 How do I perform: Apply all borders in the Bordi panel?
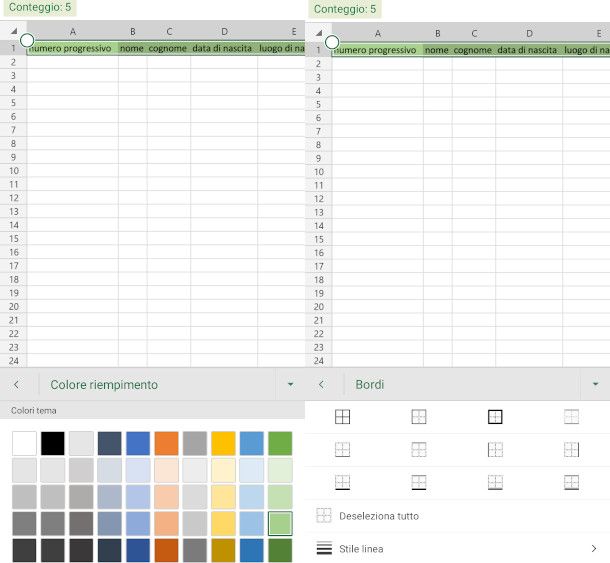coord(342,417)
